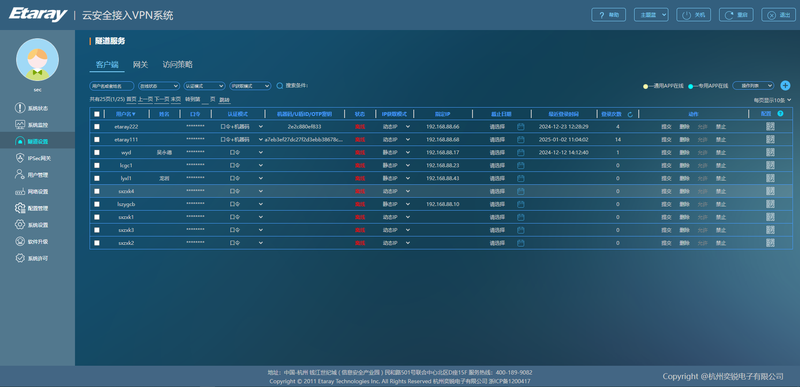Open calendar icon in wyd row
800x387 pixels.
pos(520,152)
